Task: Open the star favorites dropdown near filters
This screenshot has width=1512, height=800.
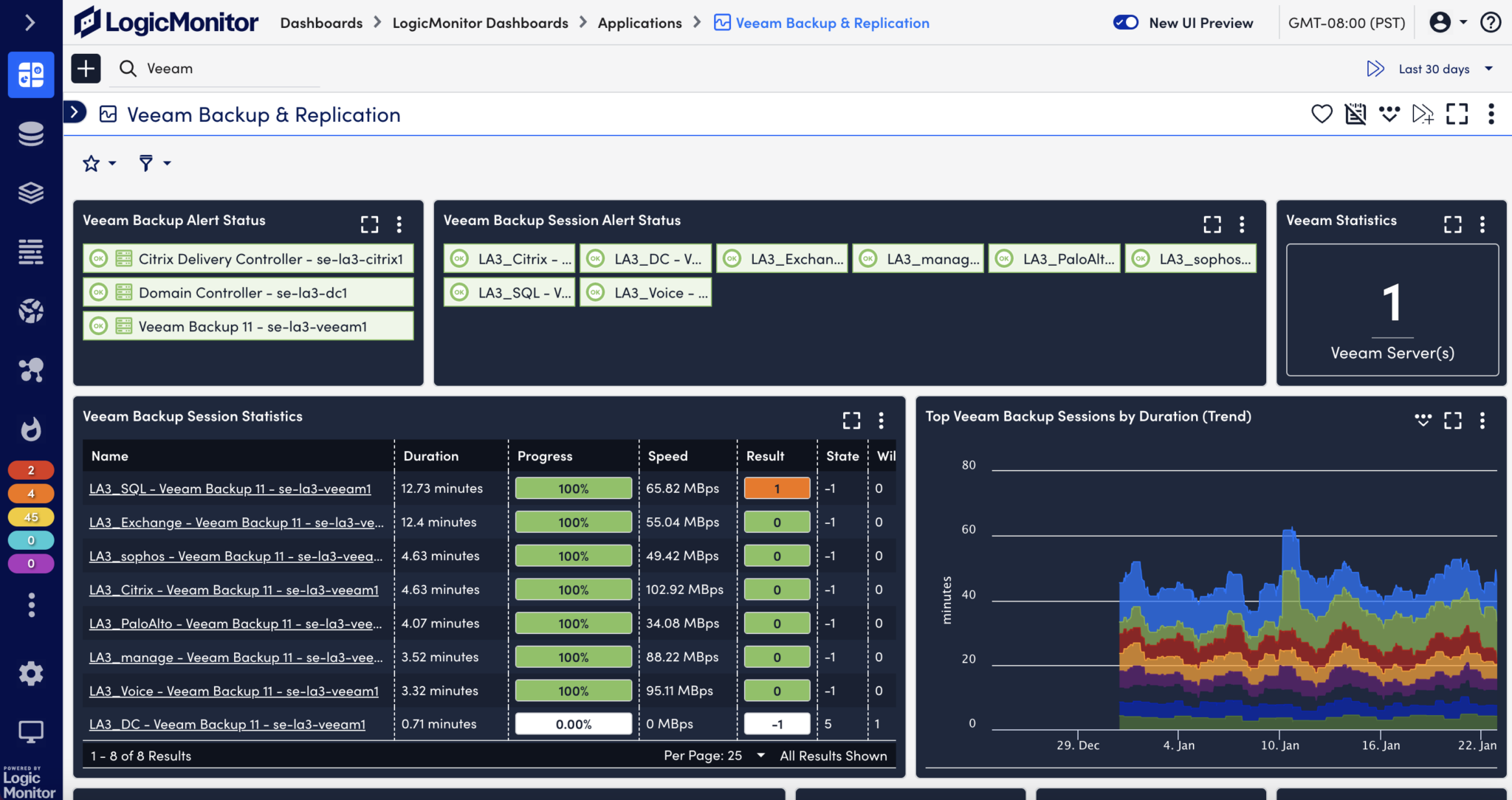Action: [x=98, y=162]
